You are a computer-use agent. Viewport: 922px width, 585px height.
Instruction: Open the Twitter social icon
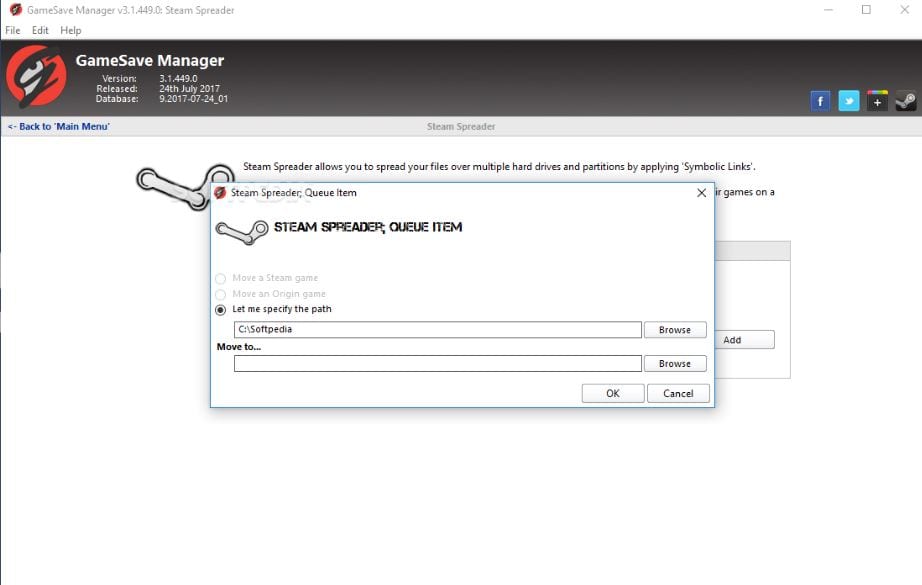(848, 101)
